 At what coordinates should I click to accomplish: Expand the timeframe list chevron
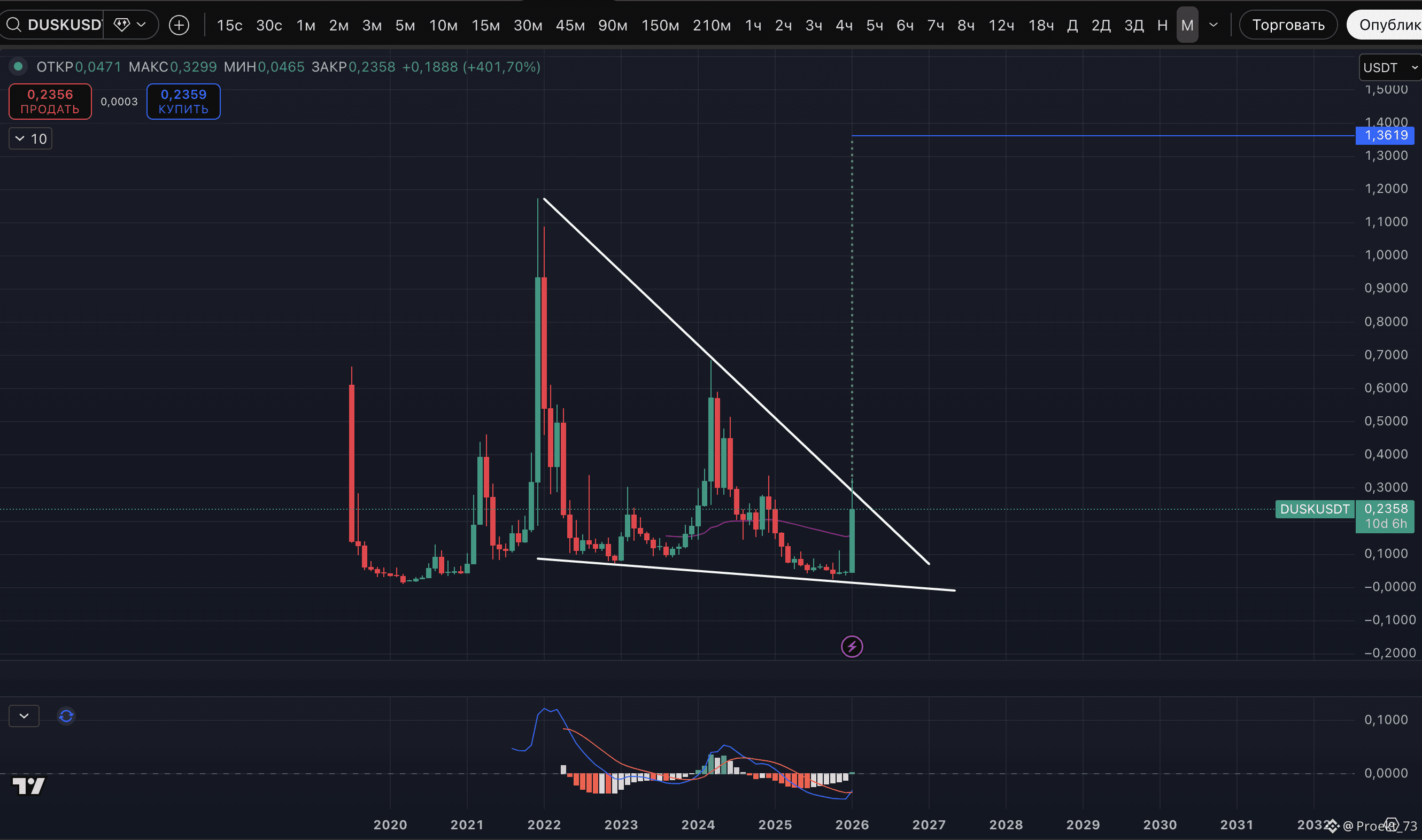[1213, 25]
